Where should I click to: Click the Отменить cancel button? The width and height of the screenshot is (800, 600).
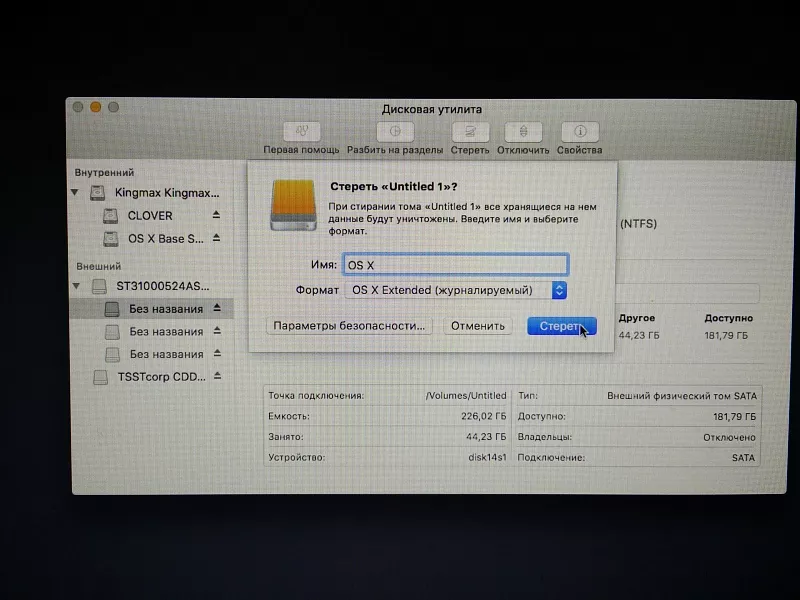(478, 326)
